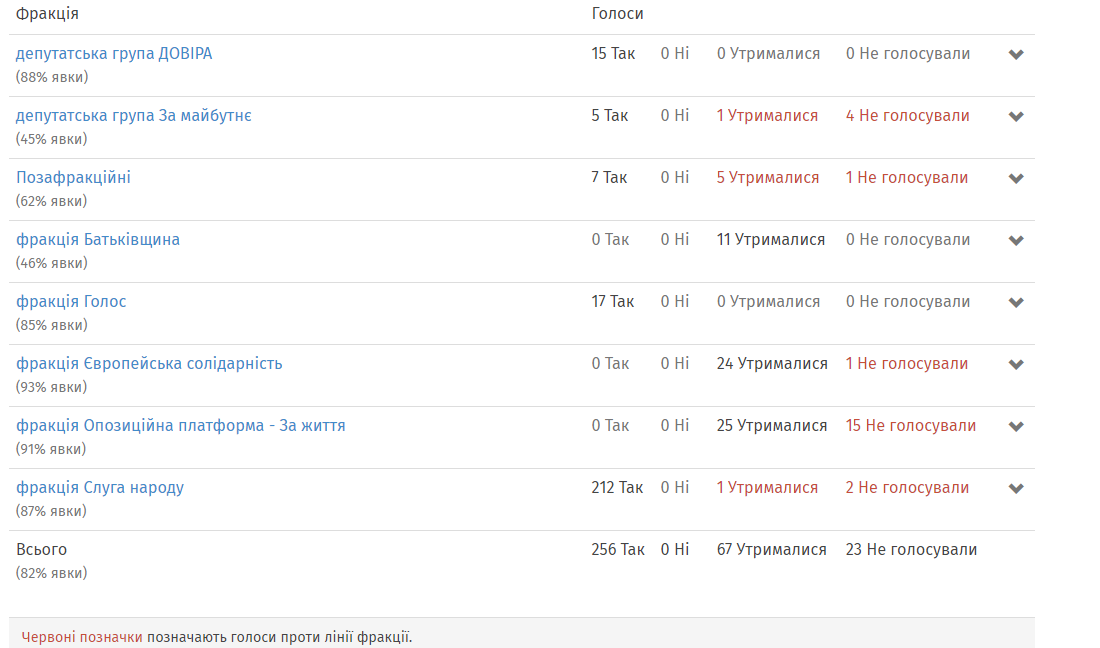This screenshot has width=1100, height=648.
Task: Open Опозиційна платформа - За життя link
Action: click(x=180, y=426)
